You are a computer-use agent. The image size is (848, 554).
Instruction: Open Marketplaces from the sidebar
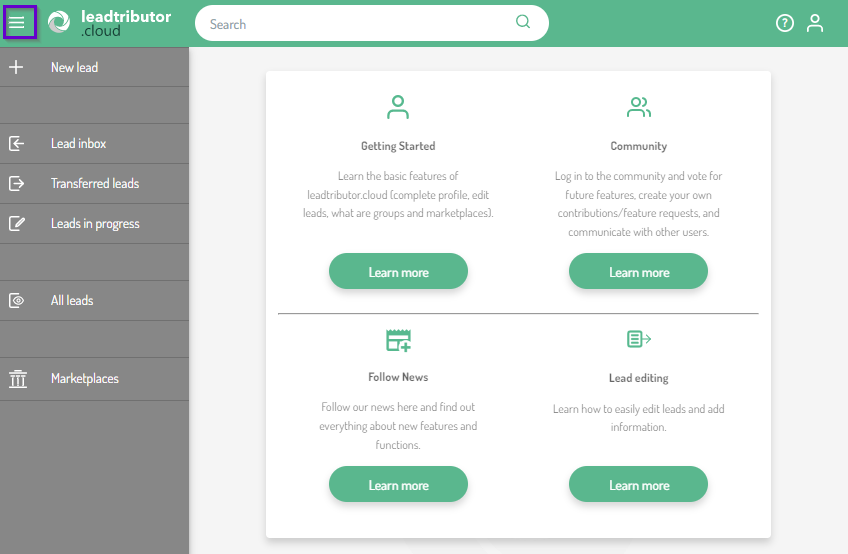(x=85, y=379)
